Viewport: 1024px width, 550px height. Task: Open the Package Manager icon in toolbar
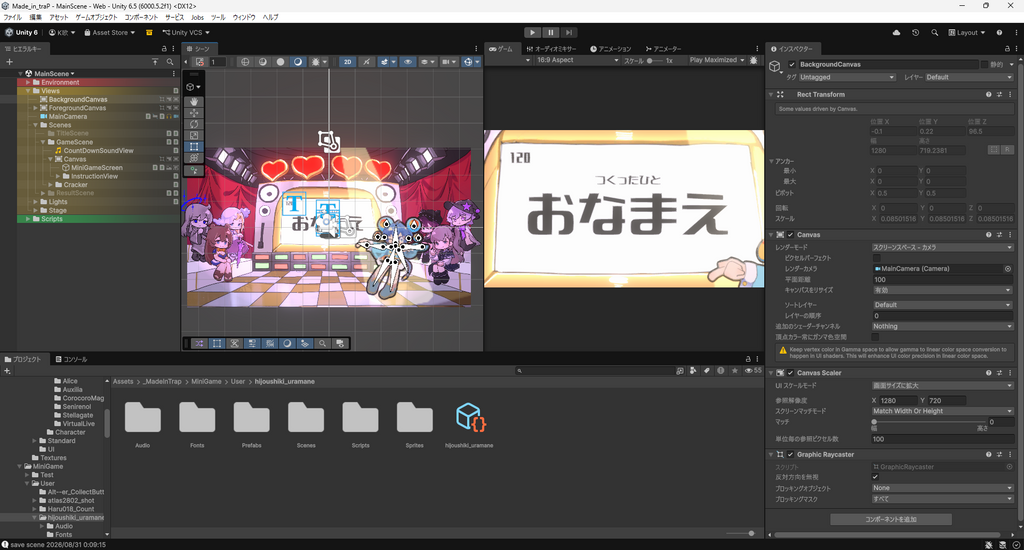pyautogui.click(x=149, y=33)
